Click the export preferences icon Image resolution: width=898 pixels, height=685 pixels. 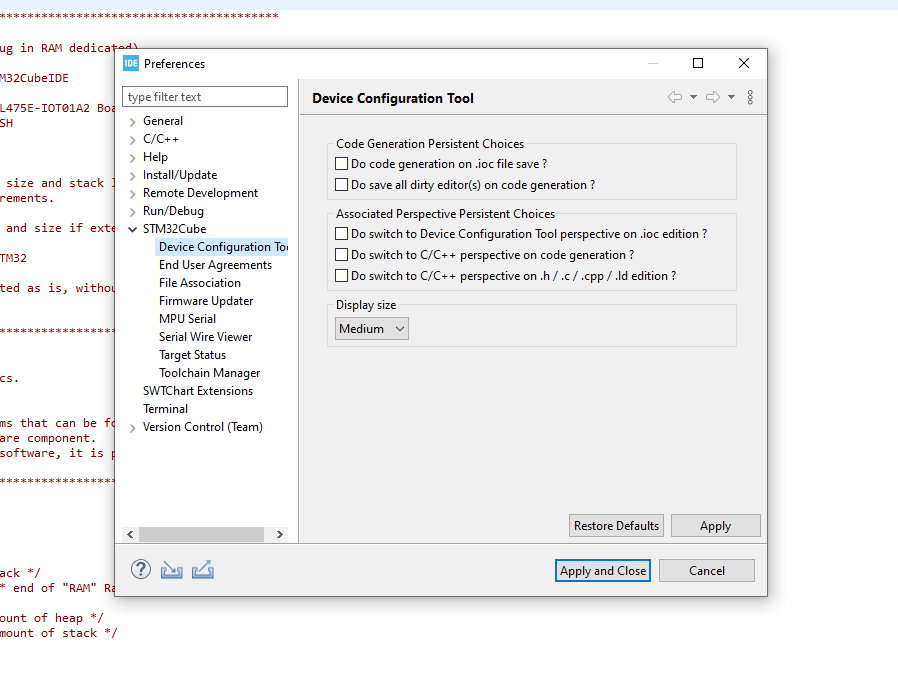pos(203,569)
